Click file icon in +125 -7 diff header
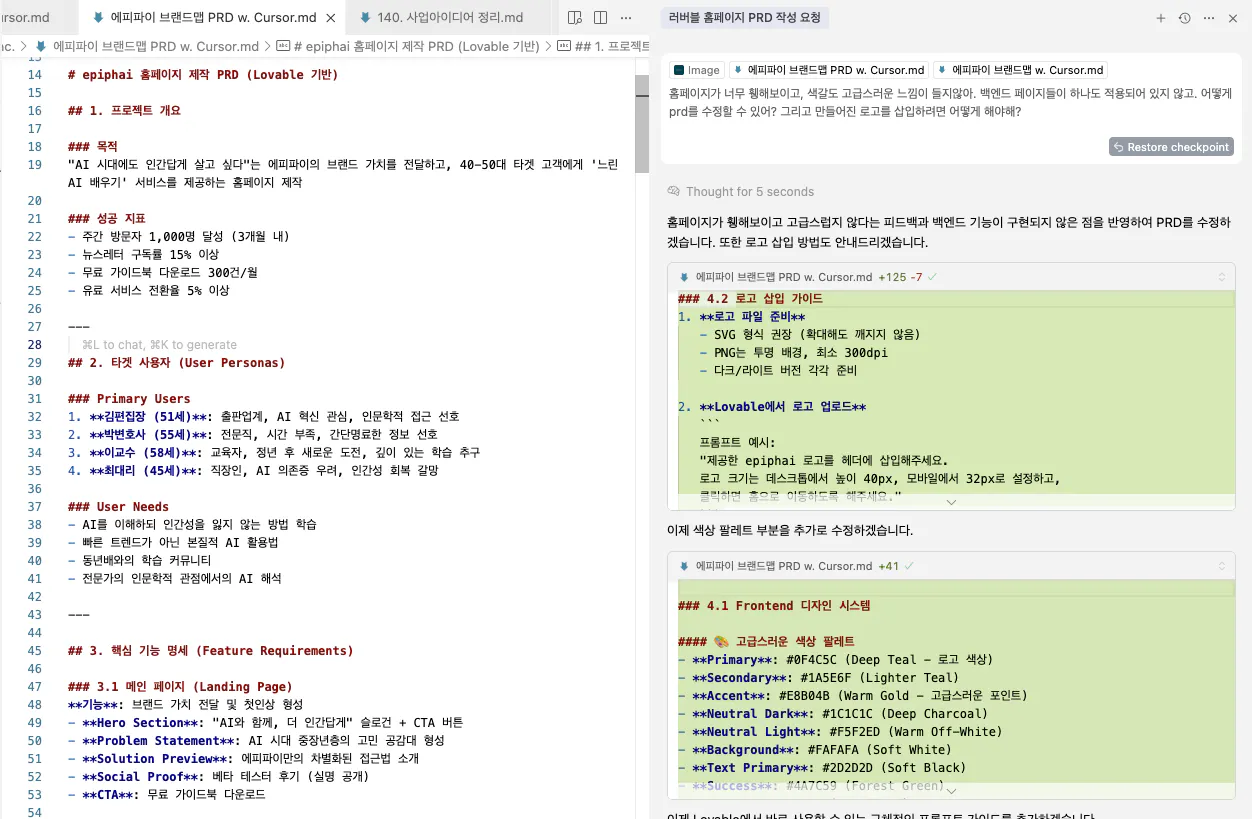This screenshot has height=819, width=1252. [x=684, y=277]
